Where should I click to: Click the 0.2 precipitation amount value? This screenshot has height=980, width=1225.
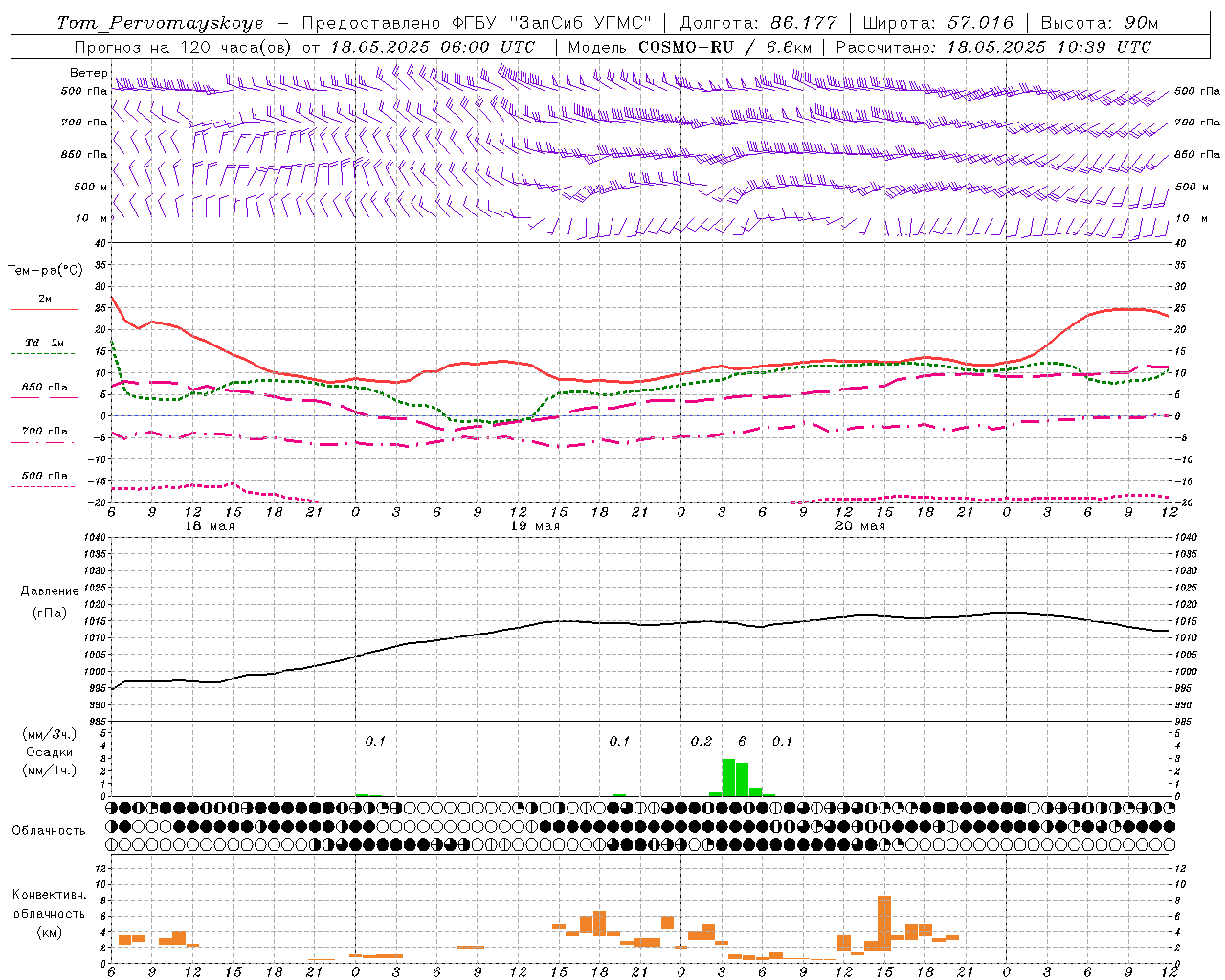click(x=702, y=742)
